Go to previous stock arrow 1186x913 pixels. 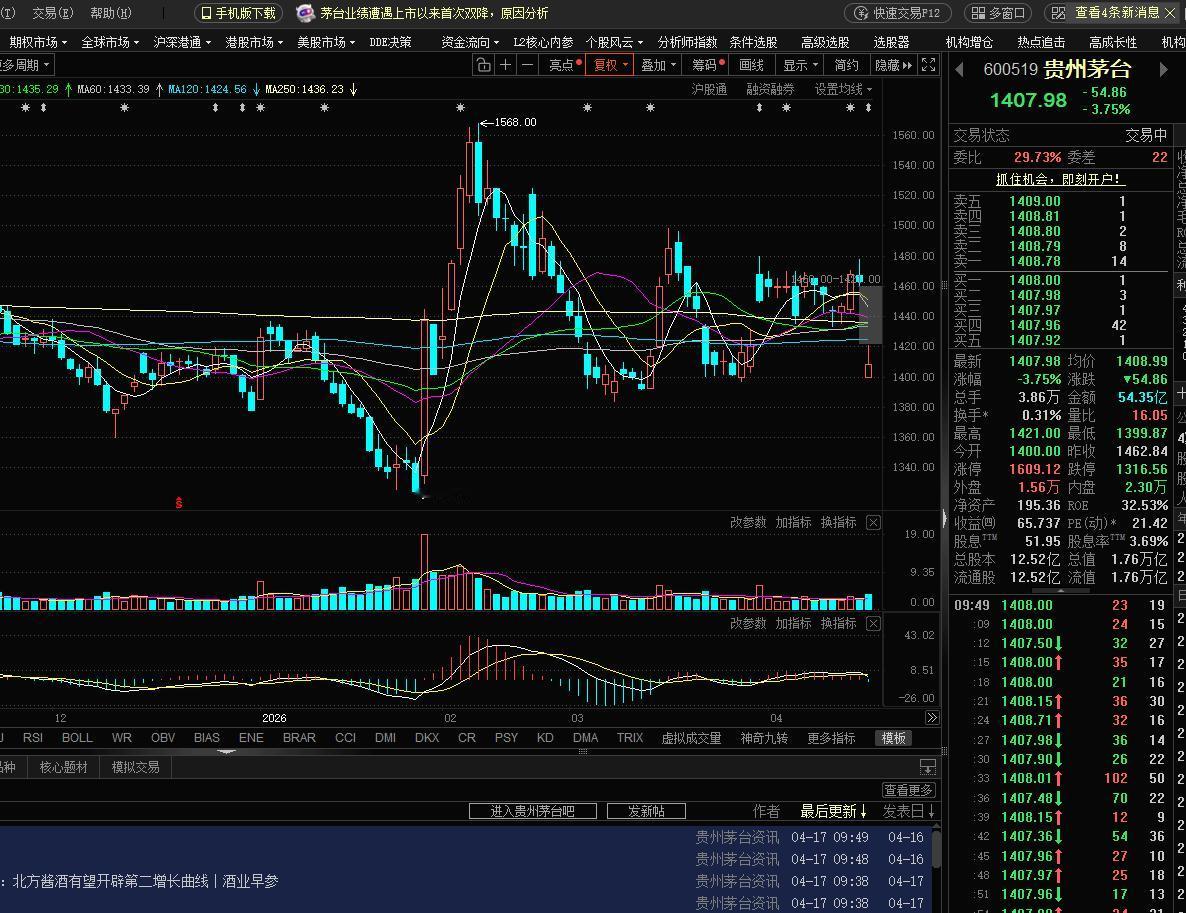[960, 69]
